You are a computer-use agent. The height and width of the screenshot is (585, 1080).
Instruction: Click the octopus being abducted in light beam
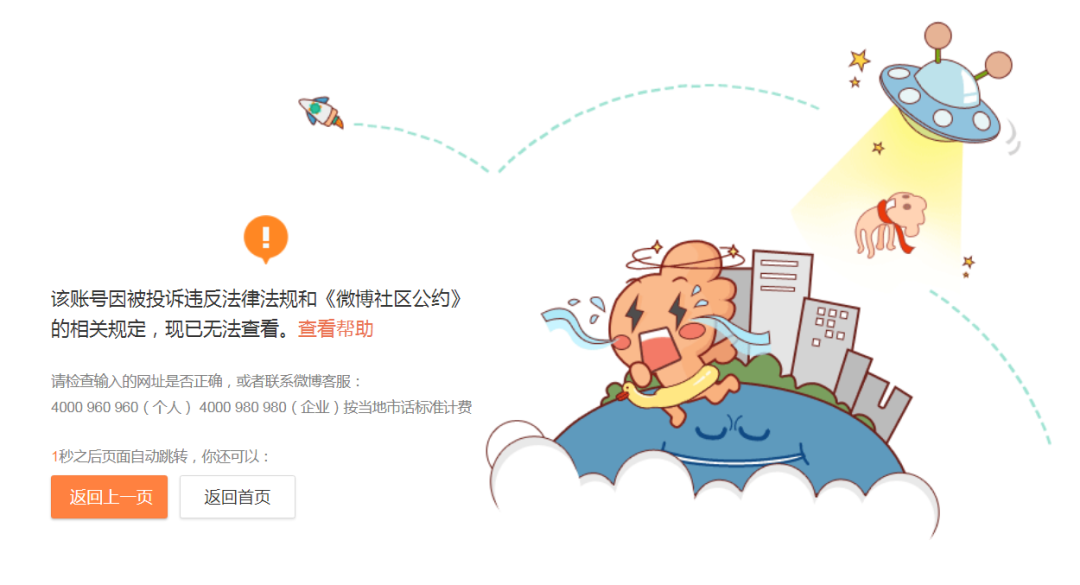(x=890, y=224)
